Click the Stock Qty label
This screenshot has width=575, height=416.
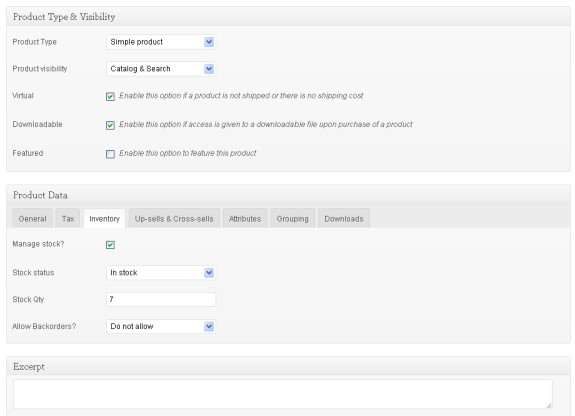(x=28, y=299)
